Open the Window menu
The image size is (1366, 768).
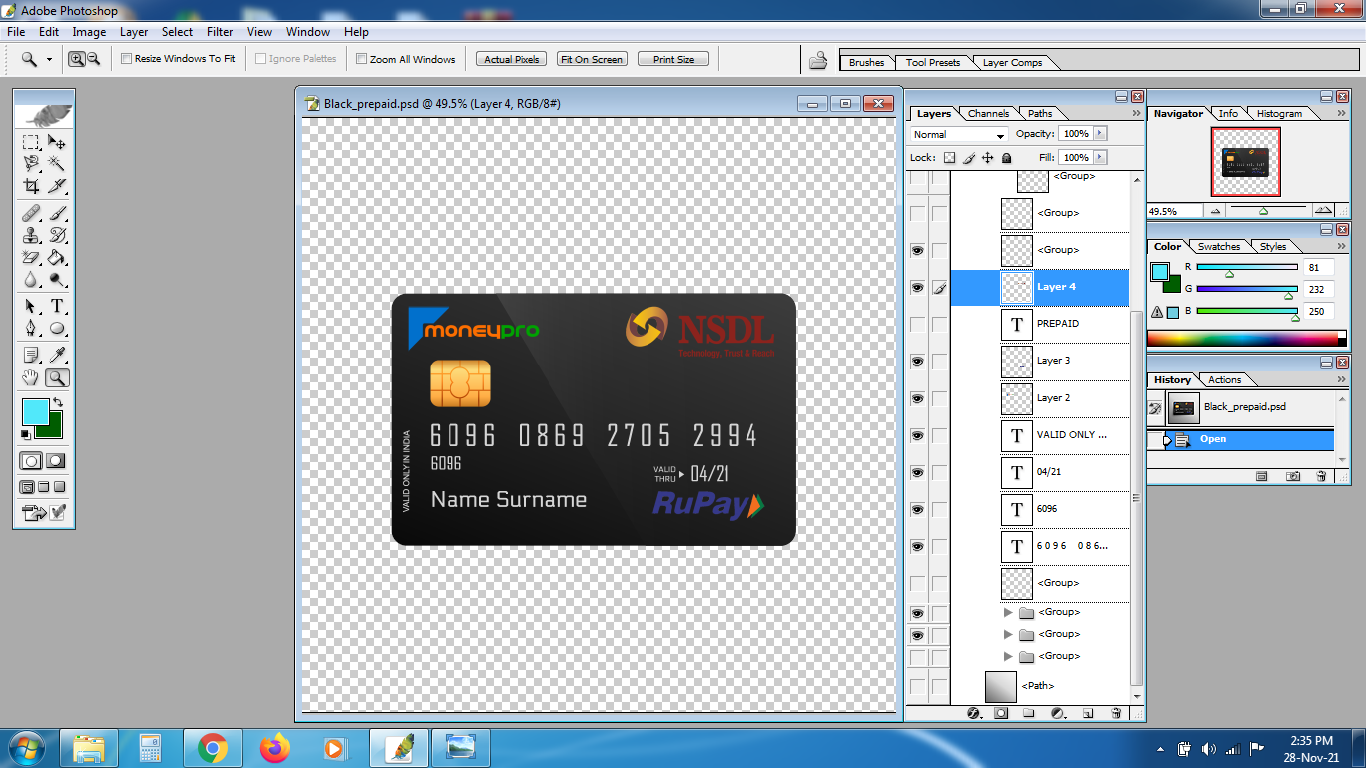click(x=308, y=32)
